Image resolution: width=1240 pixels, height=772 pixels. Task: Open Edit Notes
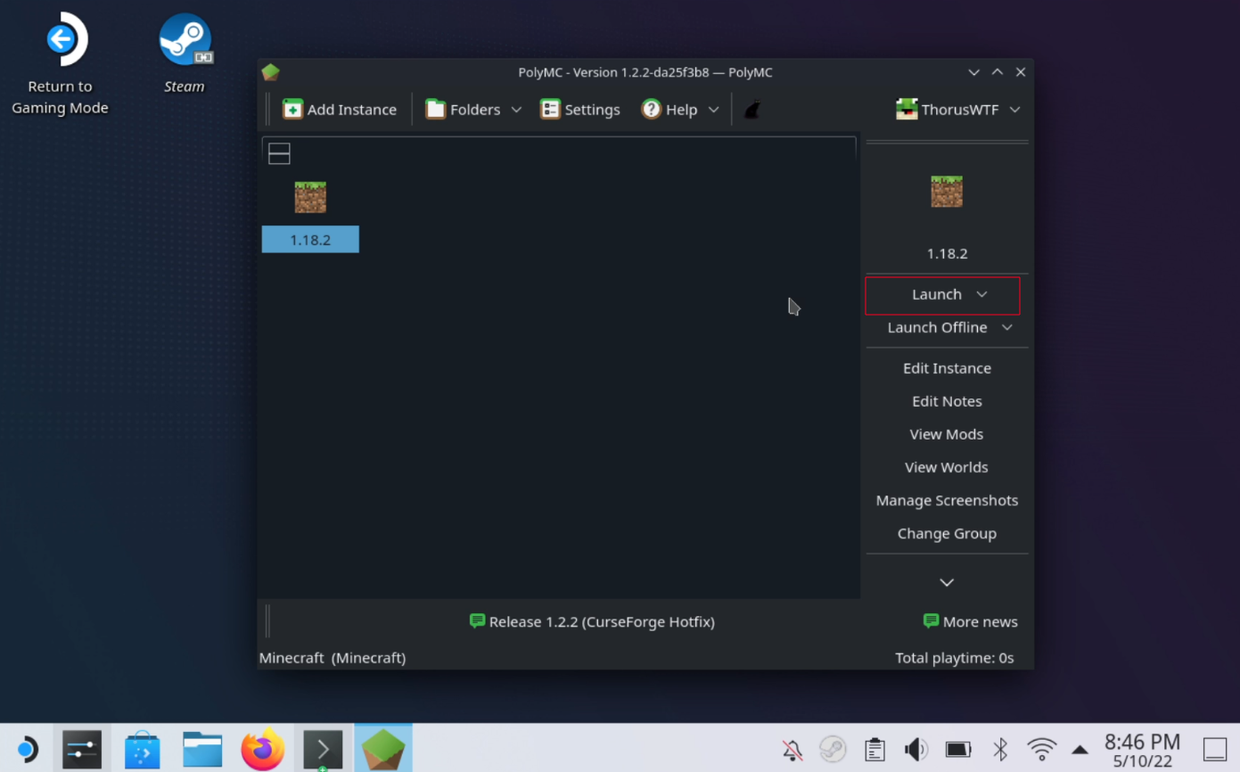coord(947,401)
